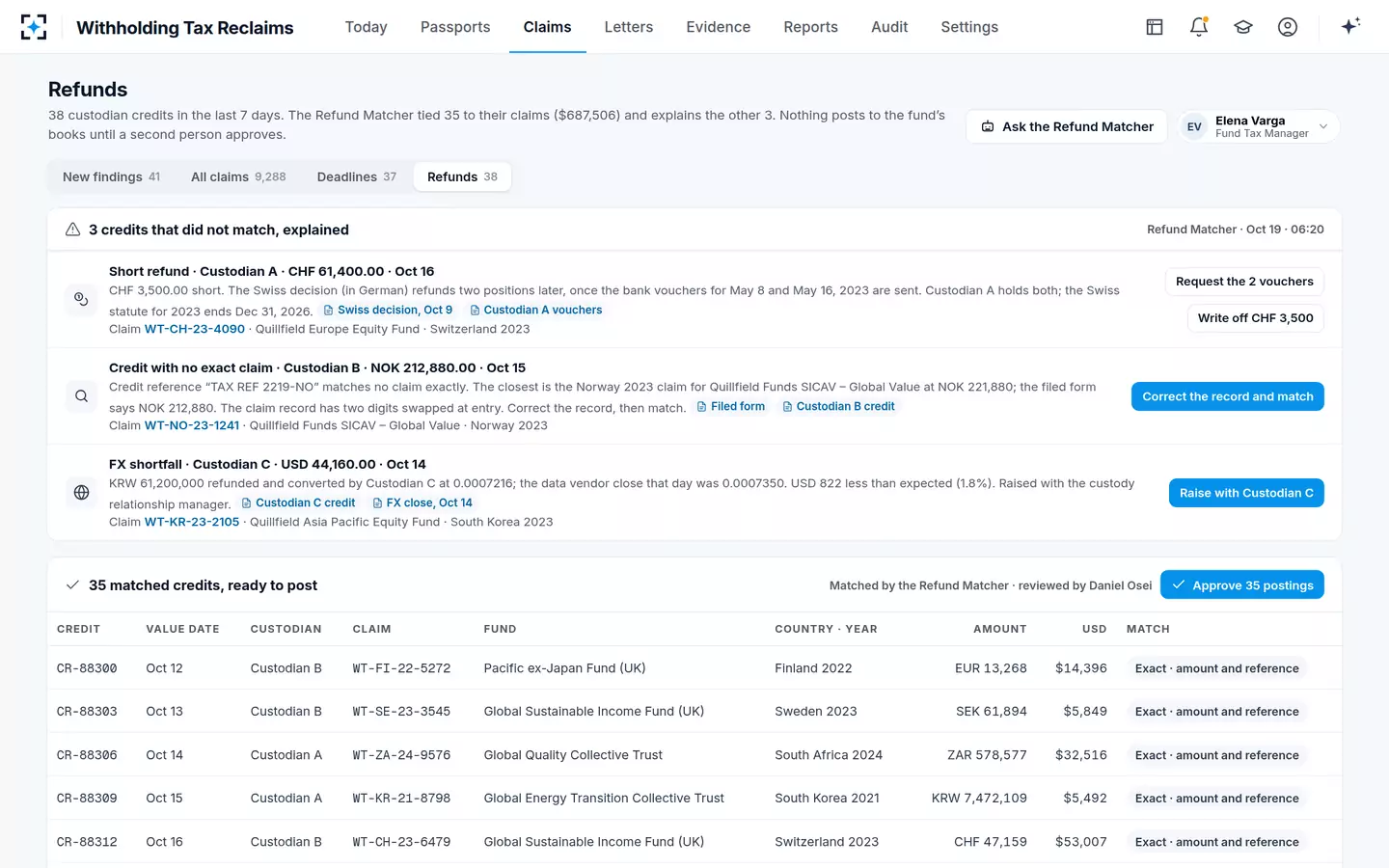Viewport: 1389px width, 868px height.
Task: Click Write off CHF 3,500
Action: pos(1255,318)
